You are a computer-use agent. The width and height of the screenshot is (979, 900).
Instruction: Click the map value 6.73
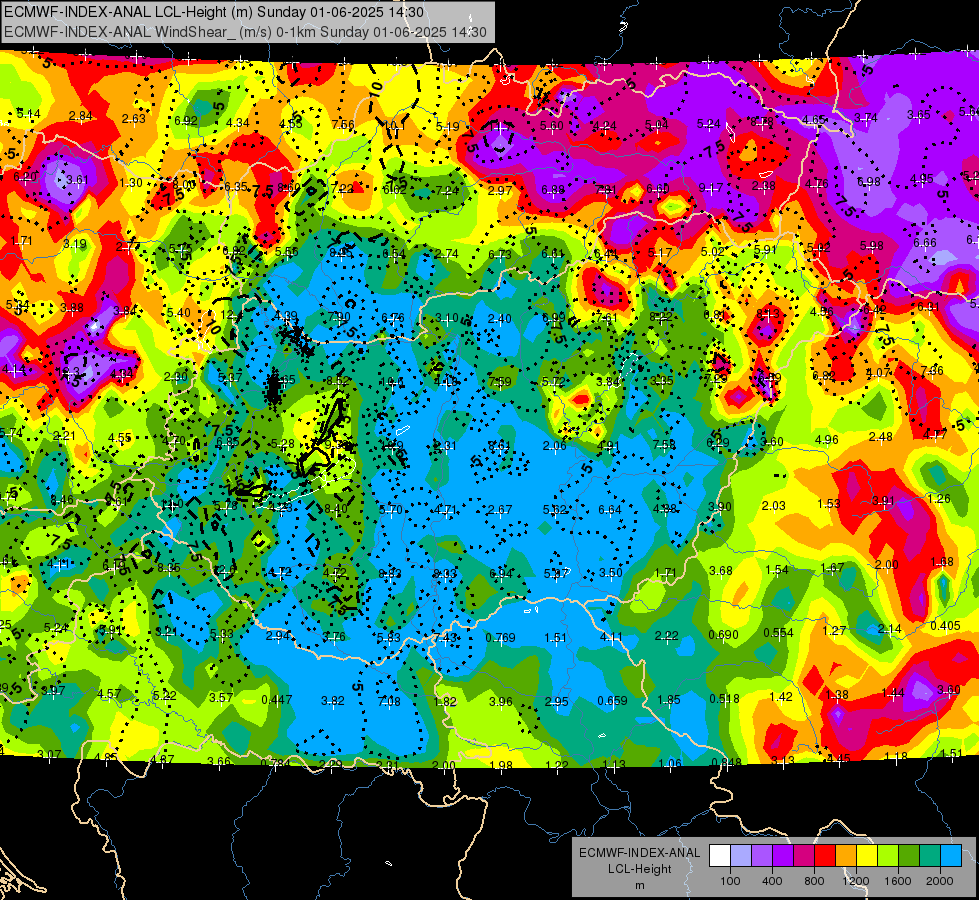499,254
